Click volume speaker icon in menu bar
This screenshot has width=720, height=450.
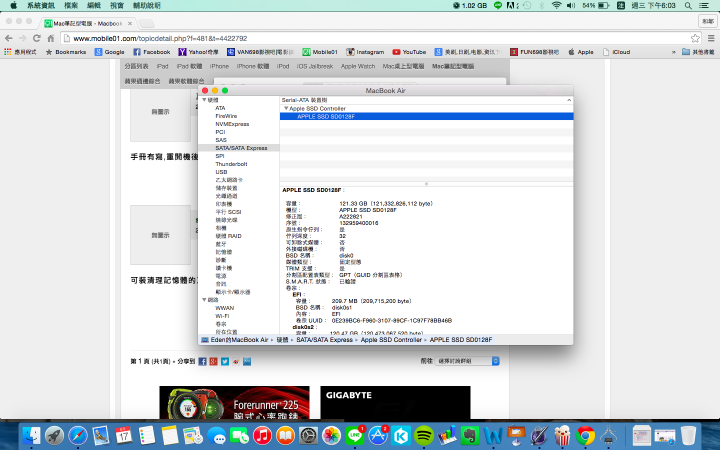pyautogui.click(x=571, y=6)
